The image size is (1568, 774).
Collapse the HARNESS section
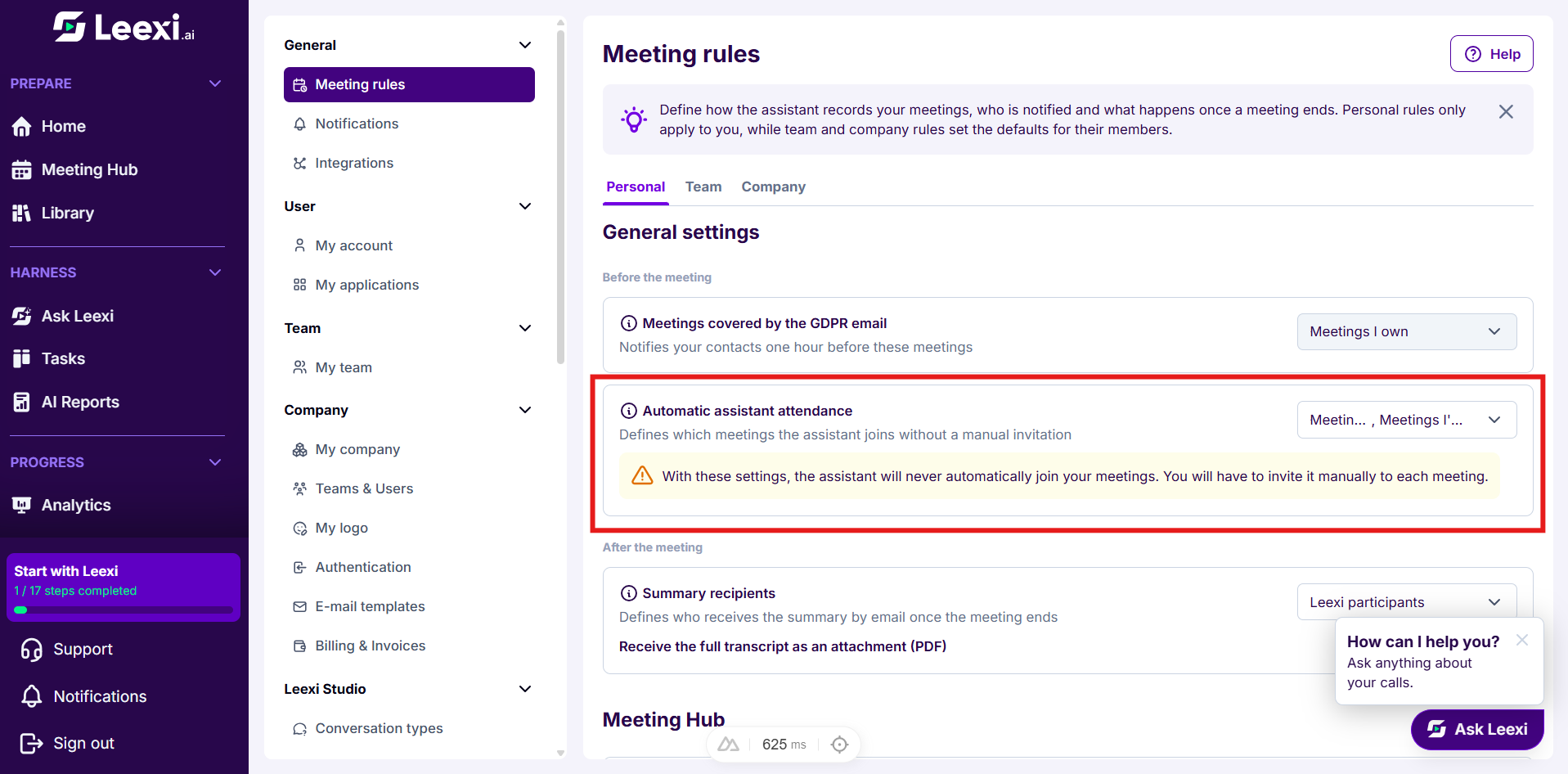coord(215,272)
